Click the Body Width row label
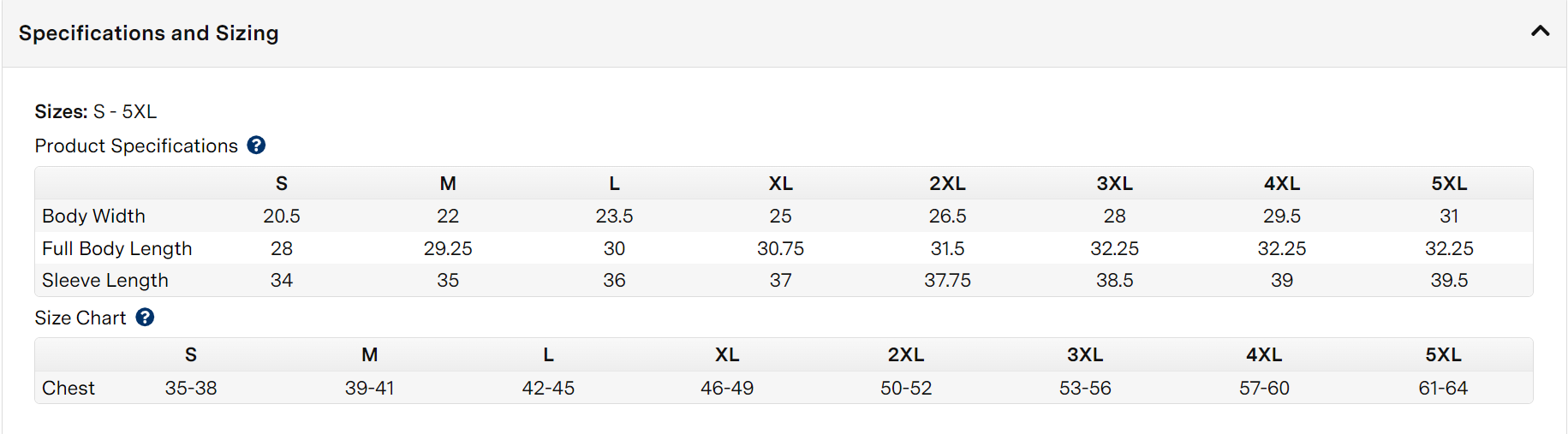This screenshot has height=434, width=1568. pyautogui.click(x=94, y=216)
